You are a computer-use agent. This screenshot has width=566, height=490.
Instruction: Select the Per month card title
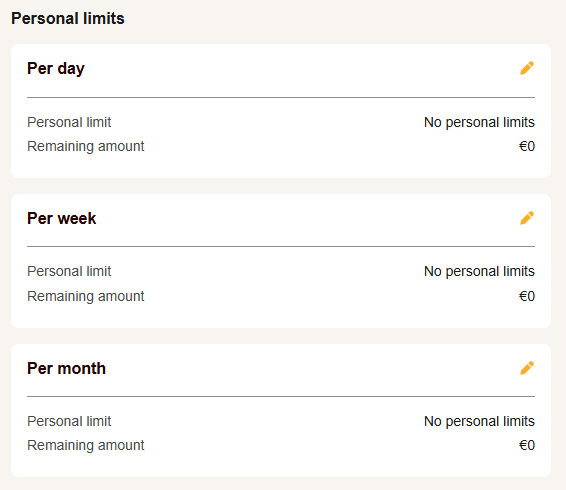(x=66, y=368)
